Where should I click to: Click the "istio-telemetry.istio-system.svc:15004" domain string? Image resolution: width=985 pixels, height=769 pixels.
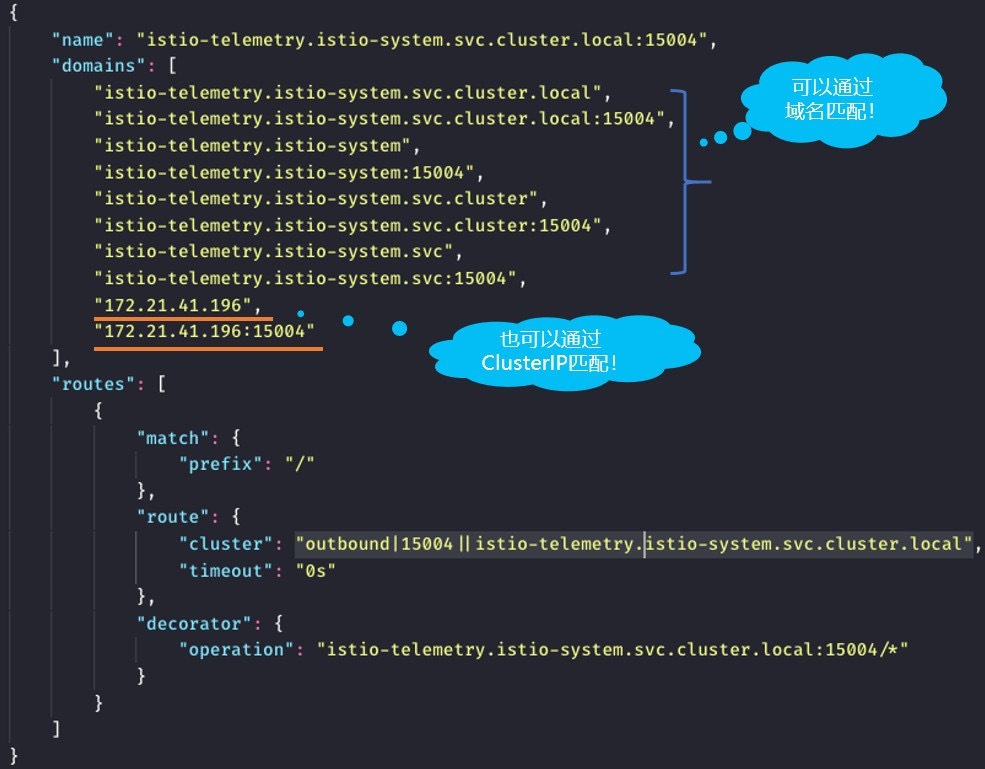(x=309, y=278)
